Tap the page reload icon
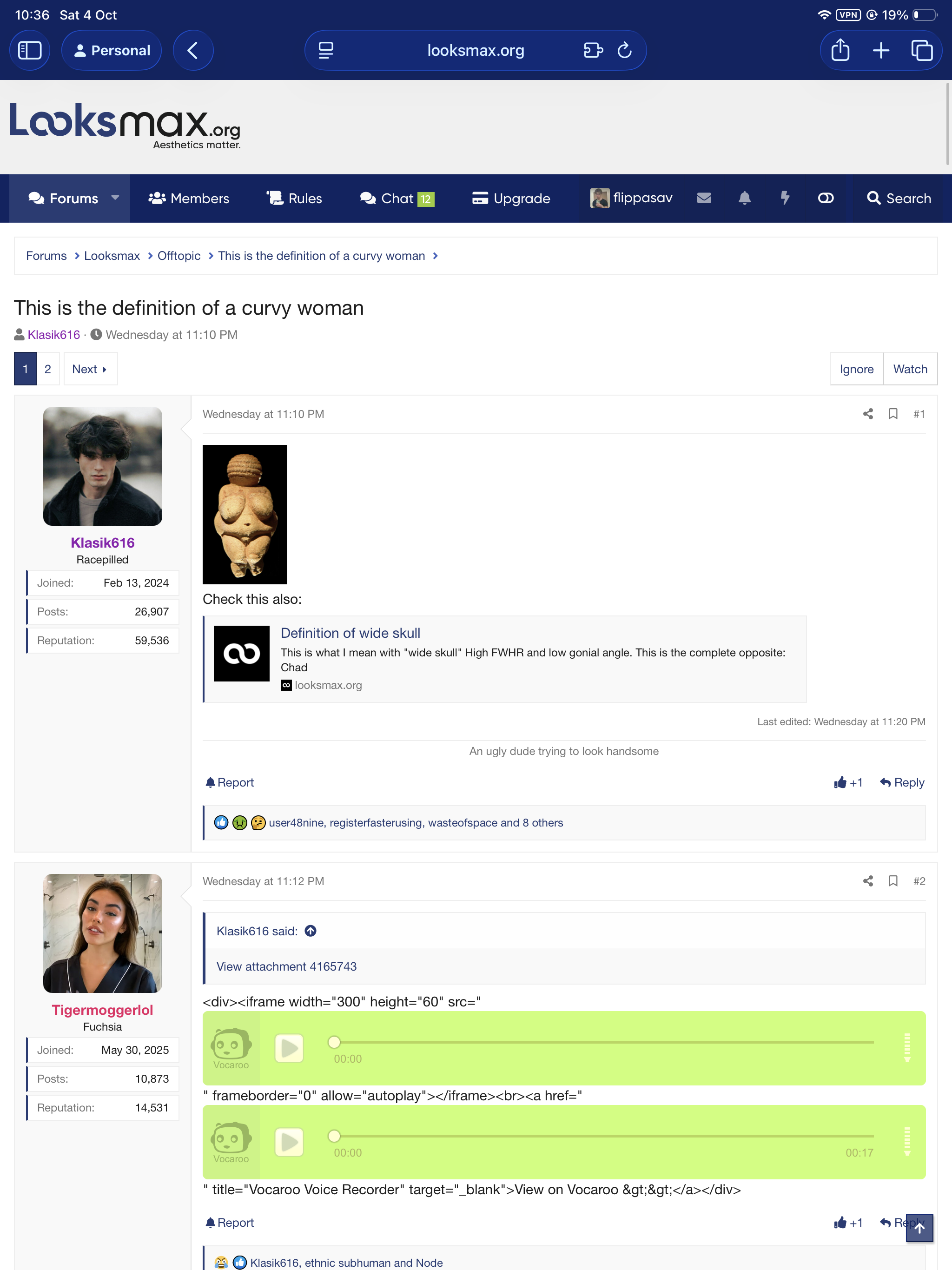 tap(624, 51)
